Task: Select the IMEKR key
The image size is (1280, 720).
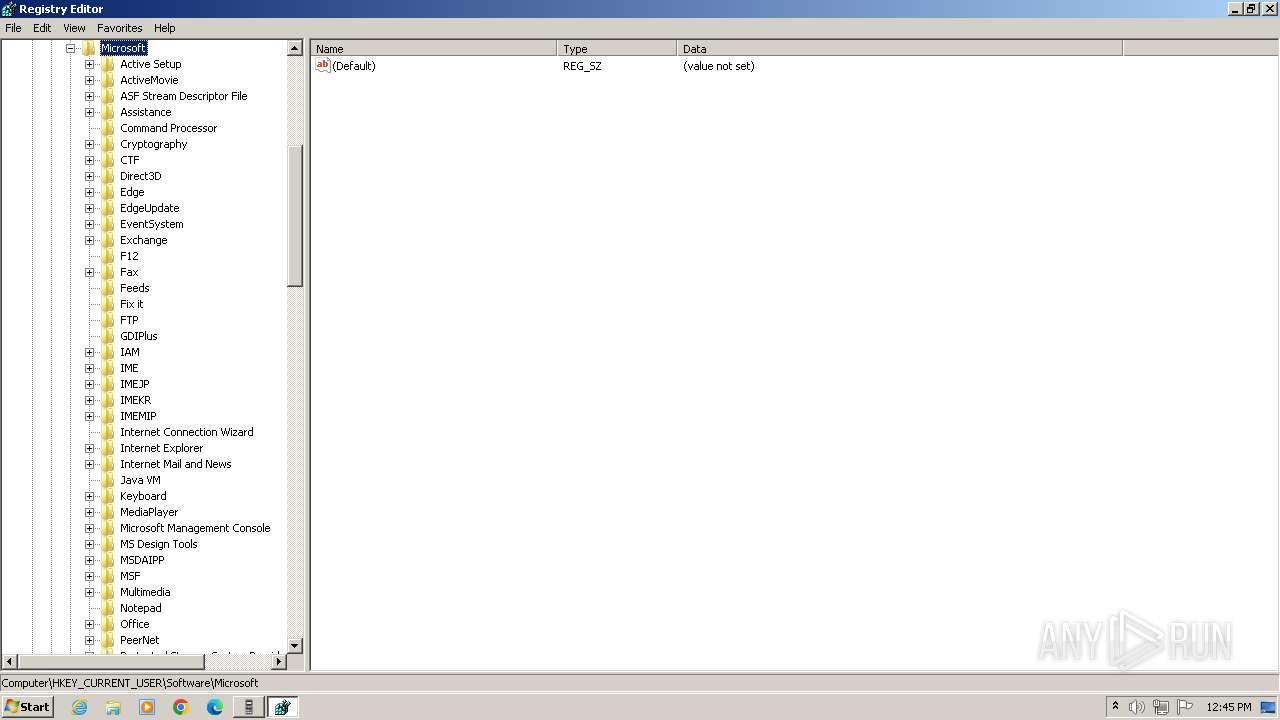Action: tap(135, 400)
